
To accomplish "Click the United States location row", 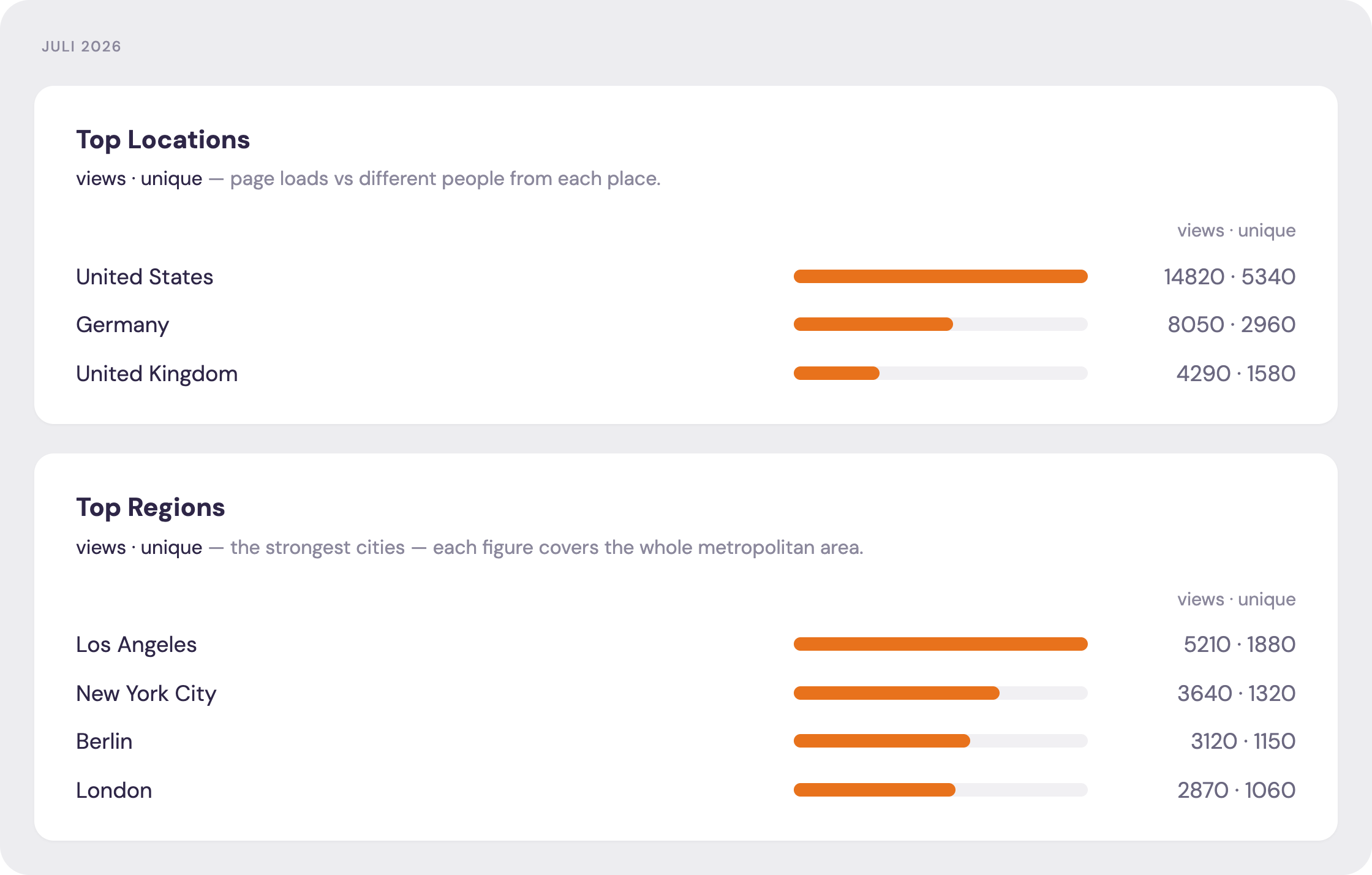I will coord(686,276).
